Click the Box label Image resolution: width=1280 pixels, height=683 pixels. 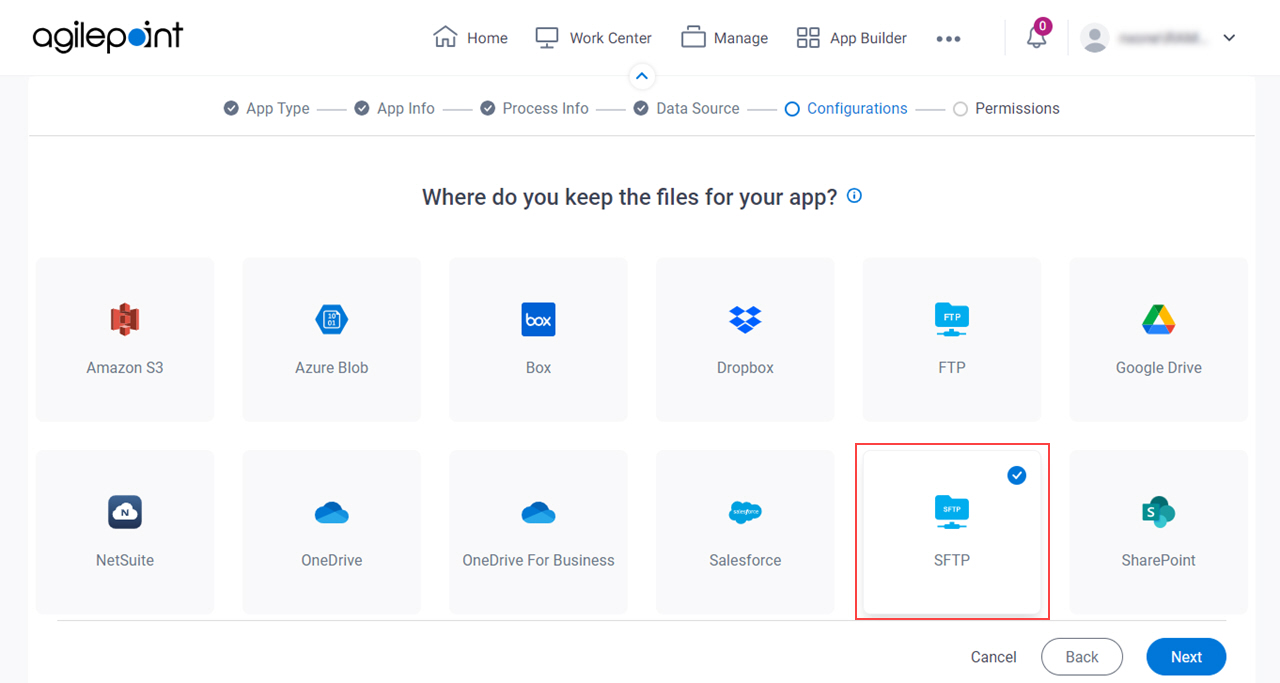pos(538,367)
